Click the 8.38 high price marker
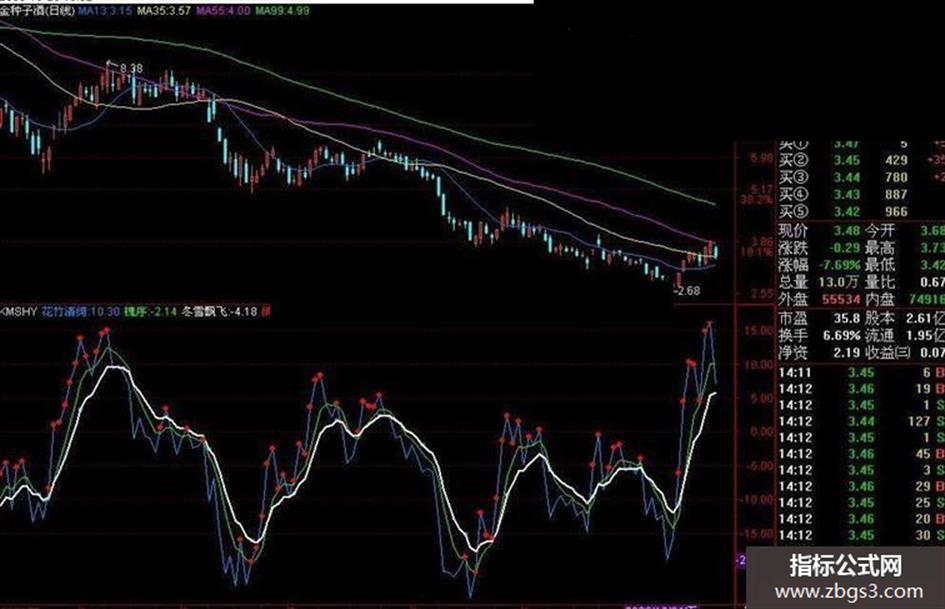 click(131, 68)
